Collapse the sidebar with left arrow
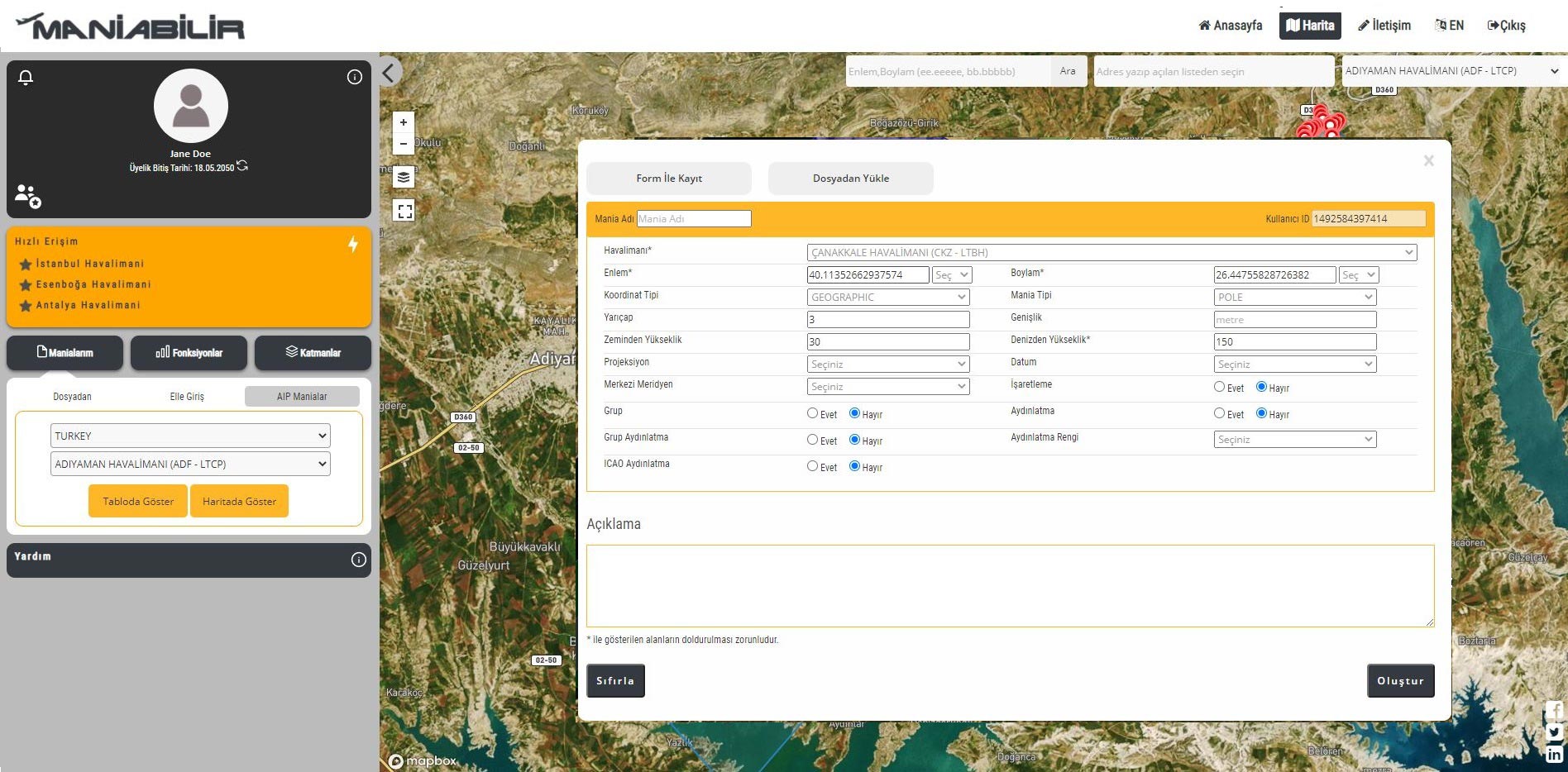Image resolution: width=1568 pixels, height=772 pixels. (390, 72)
